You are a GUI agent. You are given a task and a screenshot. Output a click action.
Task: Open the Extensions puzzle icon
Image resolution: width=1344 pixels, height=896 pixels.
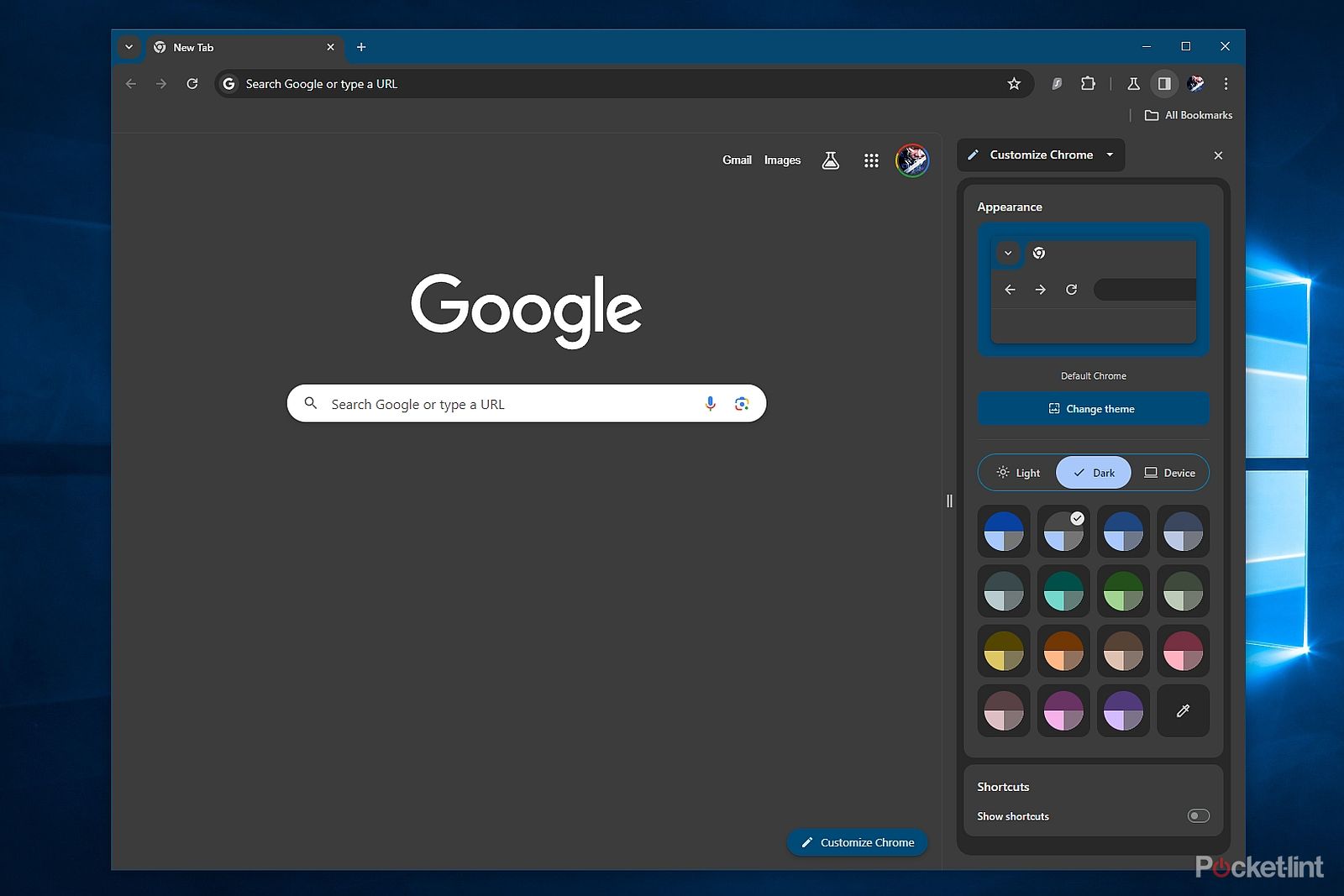coord(1088,84)
